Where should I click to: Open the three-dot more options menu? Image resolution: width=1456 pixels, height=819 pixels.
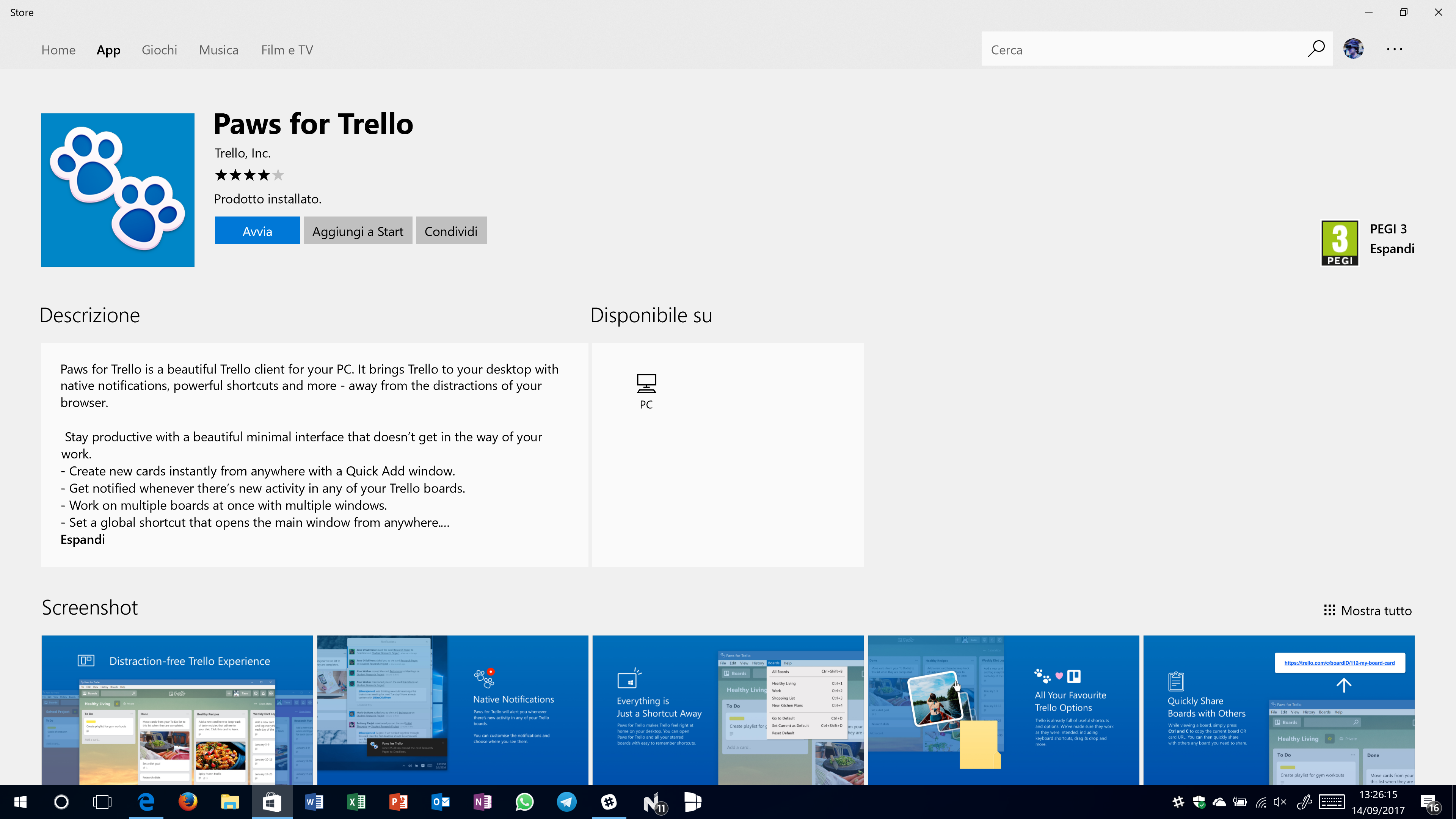pyautogui.click(x=1395, y=49)
